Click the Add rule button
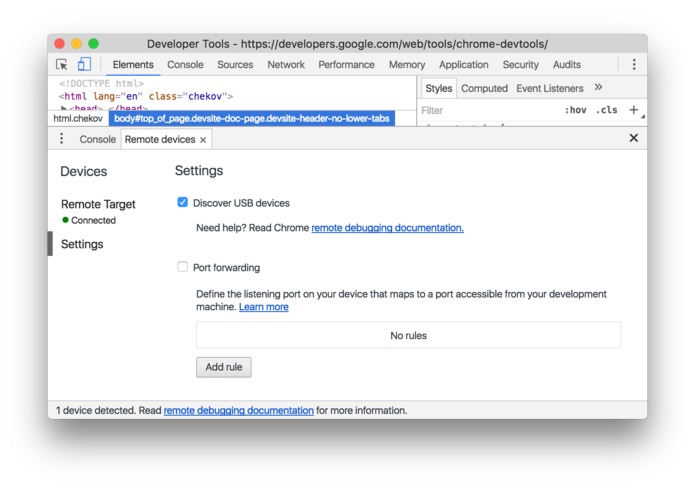The height and width of the screenshot is (494, 695). (x=224, y=367)
